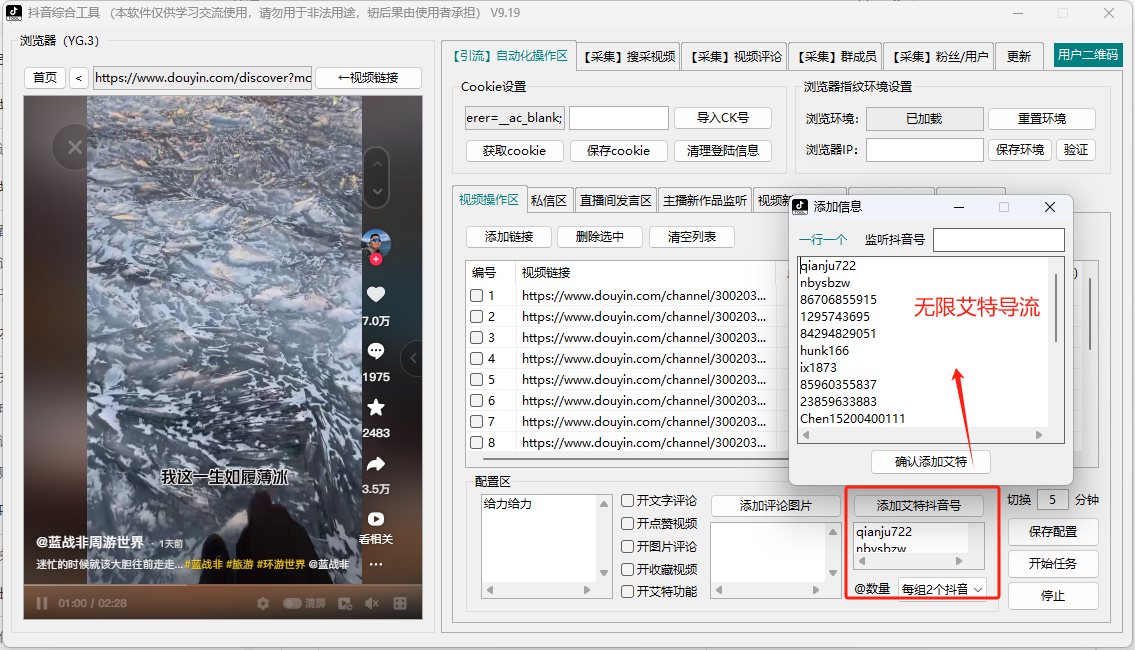
Task: Mute the video with the speaker icon
Action: coord(371,603)
